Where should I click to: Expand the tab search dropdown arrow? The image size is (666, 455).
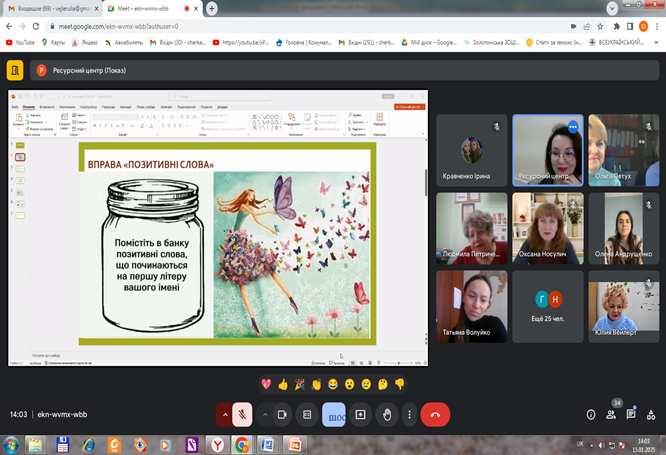612,8
